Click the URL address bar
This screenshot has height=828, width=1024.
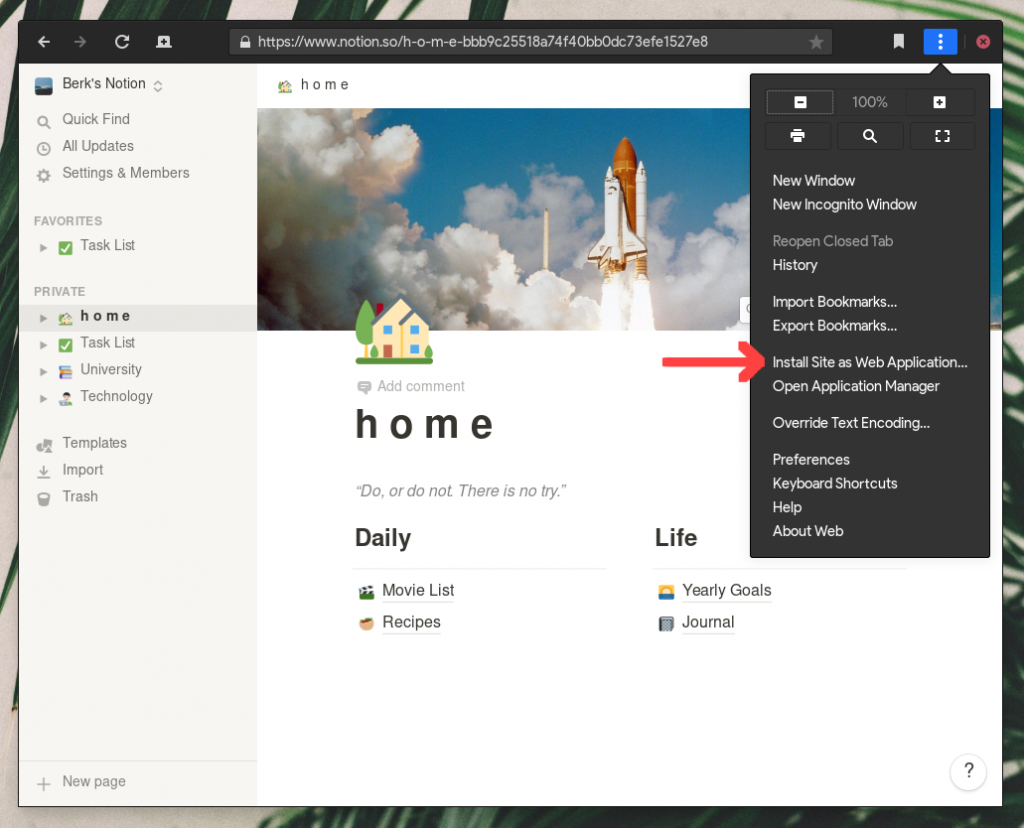520,42
